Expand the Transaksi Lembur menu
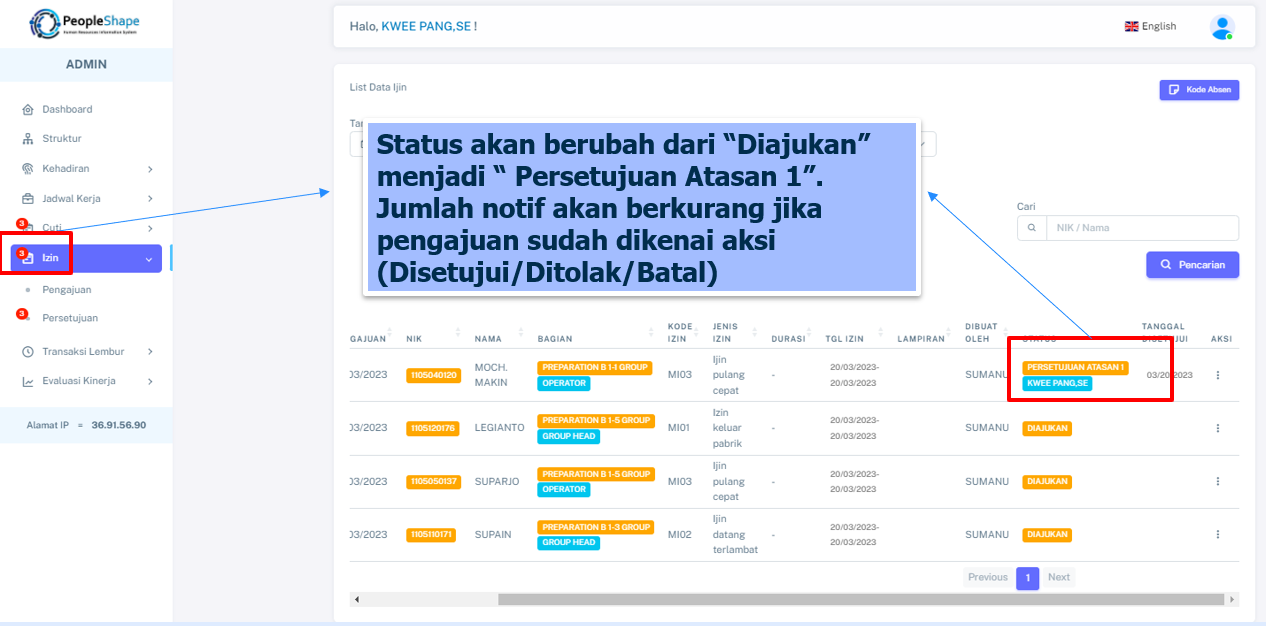The width and height of the screenshot is (1266, 626). 86,352
